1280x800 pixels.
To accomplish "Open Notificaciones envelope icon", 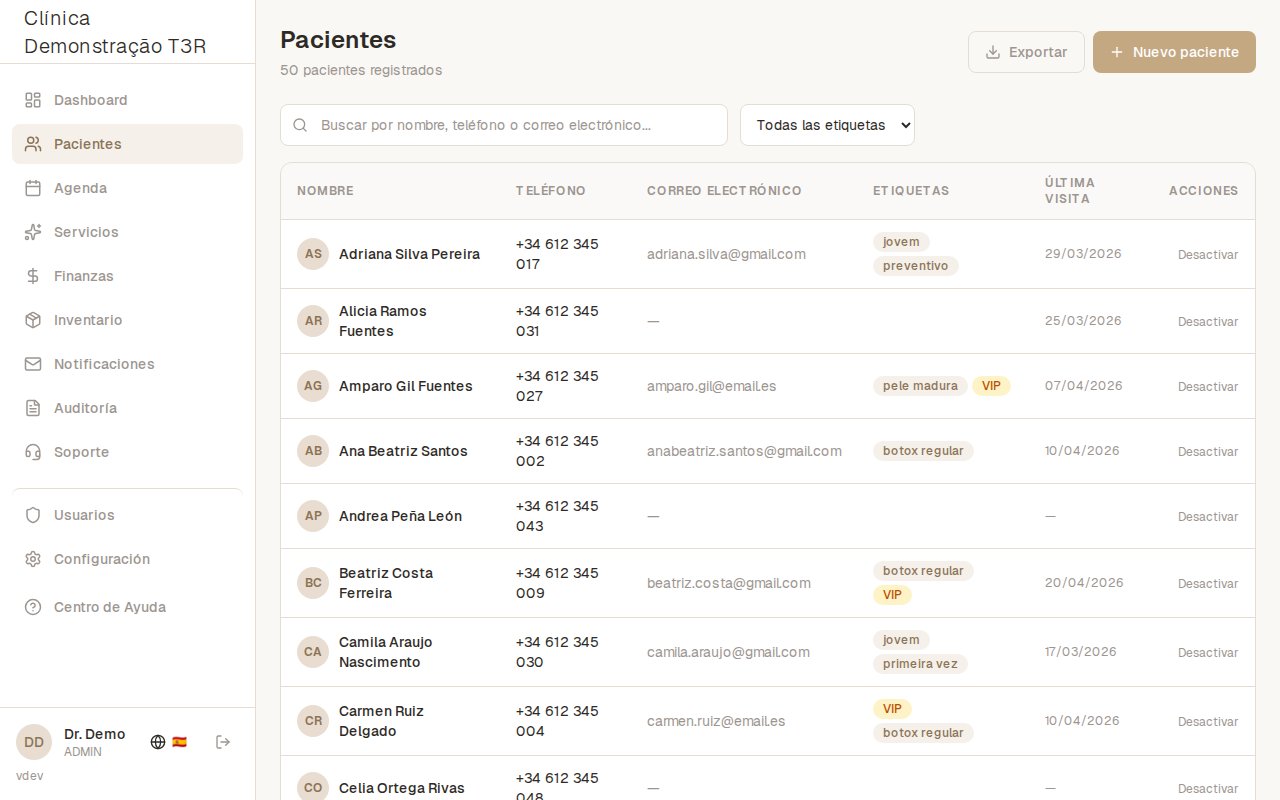I will coord(32,364).
